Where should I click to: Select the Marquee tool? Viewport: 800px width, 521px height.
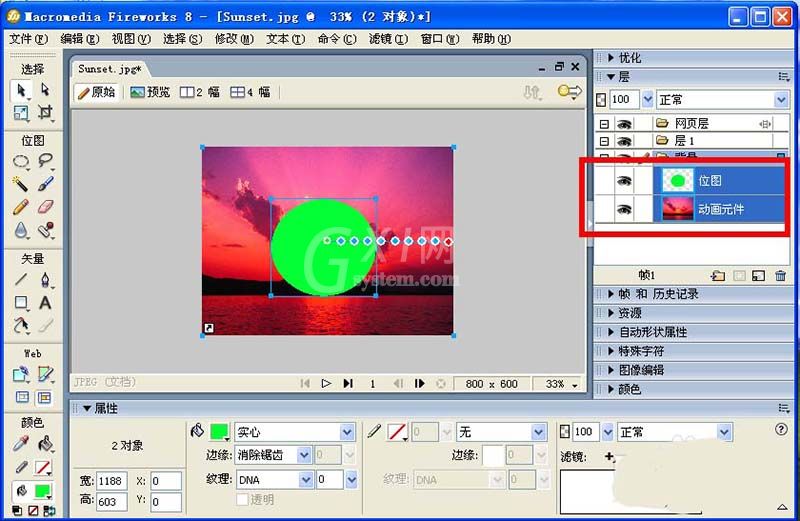tap(21, 161)
